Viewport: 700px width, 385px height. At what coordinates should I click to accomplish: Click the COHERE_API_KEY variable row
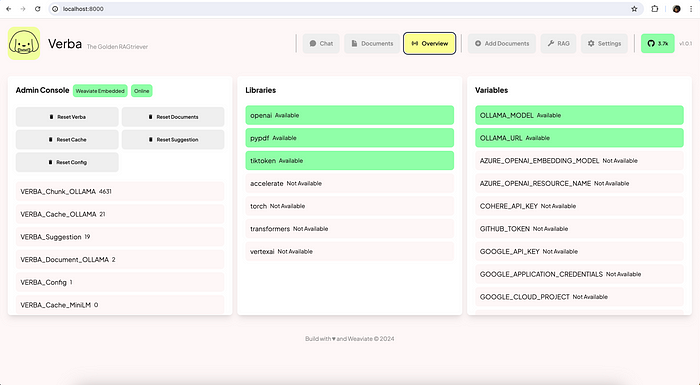pos(579,206)
